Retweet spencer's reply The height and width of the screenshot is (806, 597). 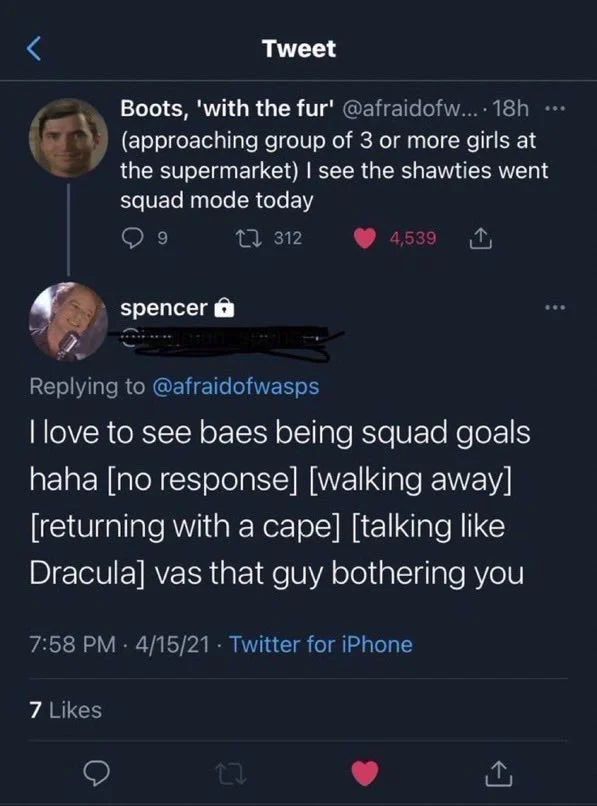(230, 773)
